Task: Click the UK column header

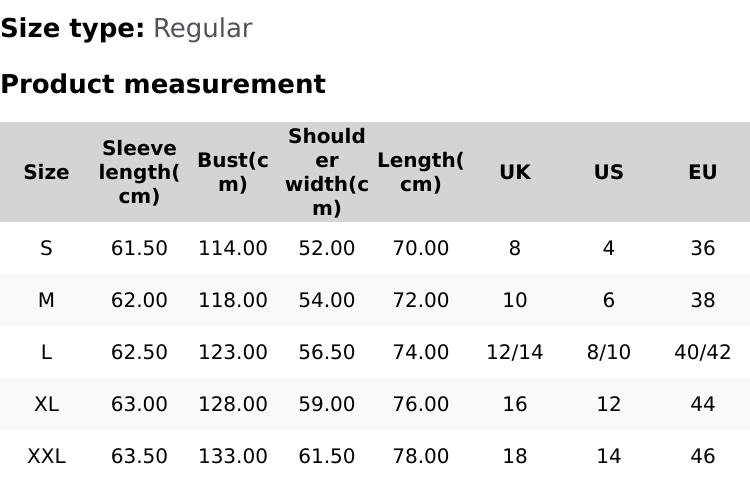Action: (x=514, y=172)
